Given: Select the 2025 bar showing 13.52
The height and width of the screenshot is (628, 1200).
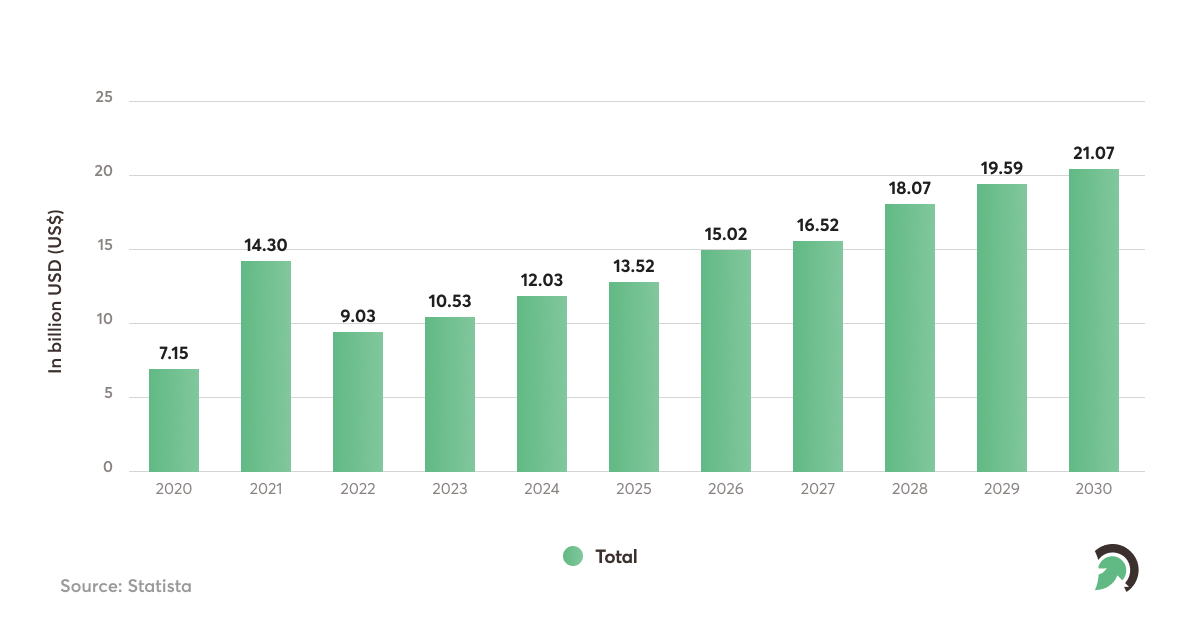Looking at the screenshot, I should pos(634,375).
